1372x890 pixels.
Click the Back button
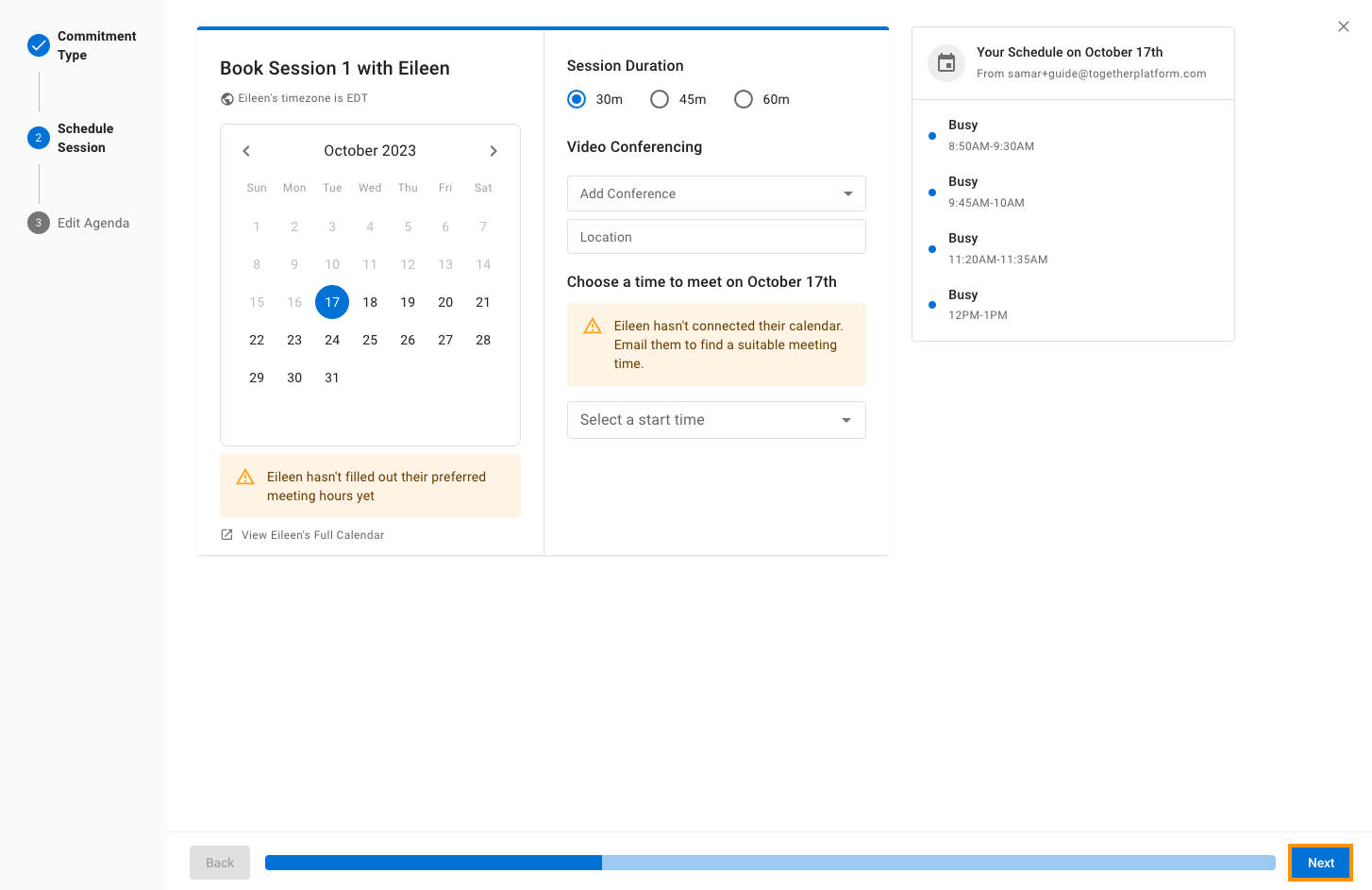click(220, 863)
